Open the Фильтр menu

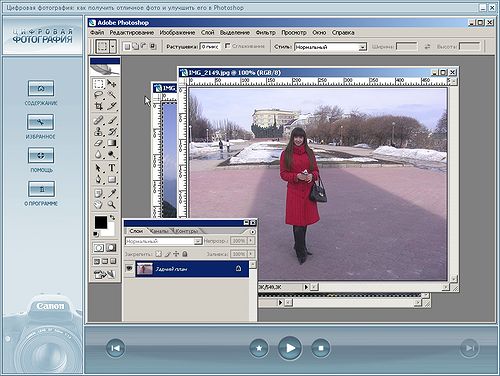[x=265, y=33]
